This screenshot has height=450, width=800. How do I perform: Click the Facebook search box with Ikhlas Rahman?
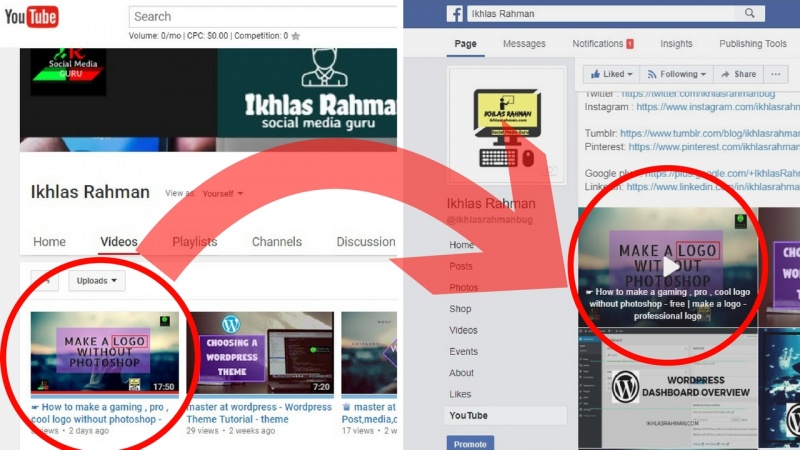point(616,14)
